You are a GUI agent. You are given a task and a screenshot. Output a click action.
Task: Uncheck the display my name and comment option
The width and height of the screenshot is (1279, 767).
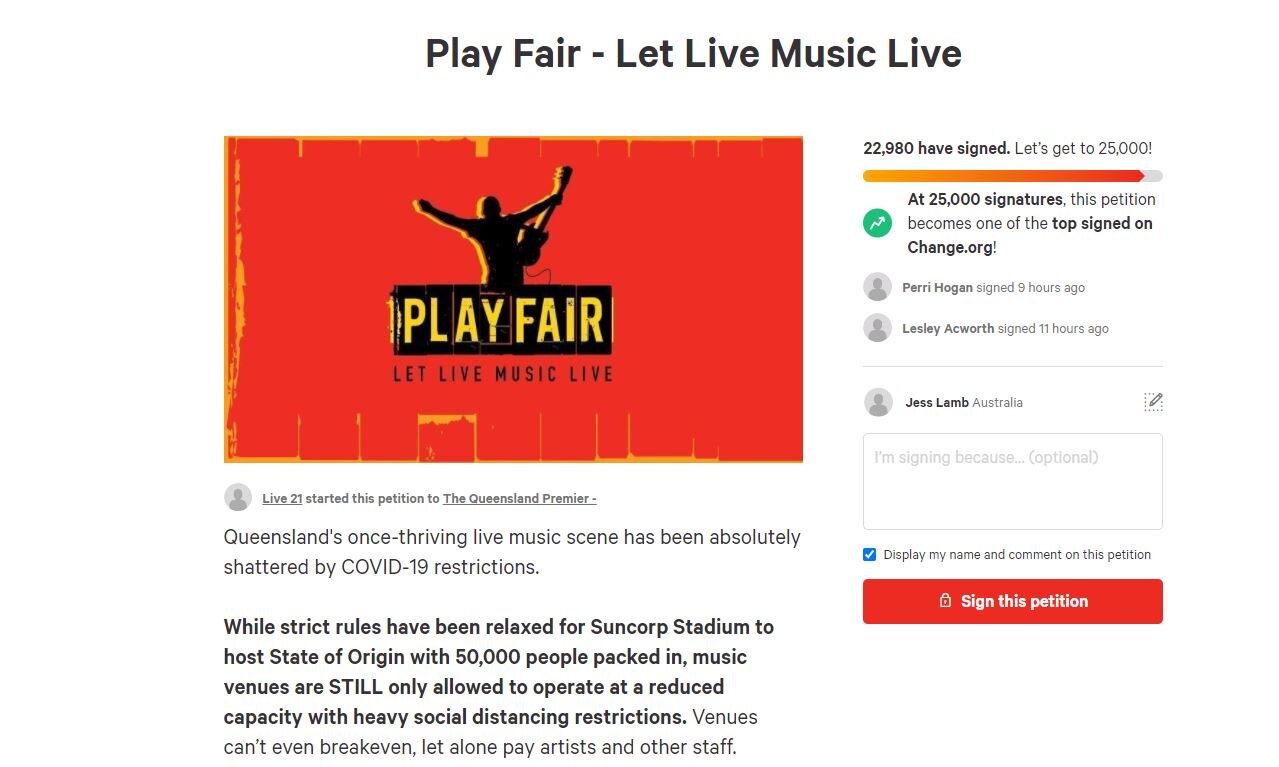(869, 554)
